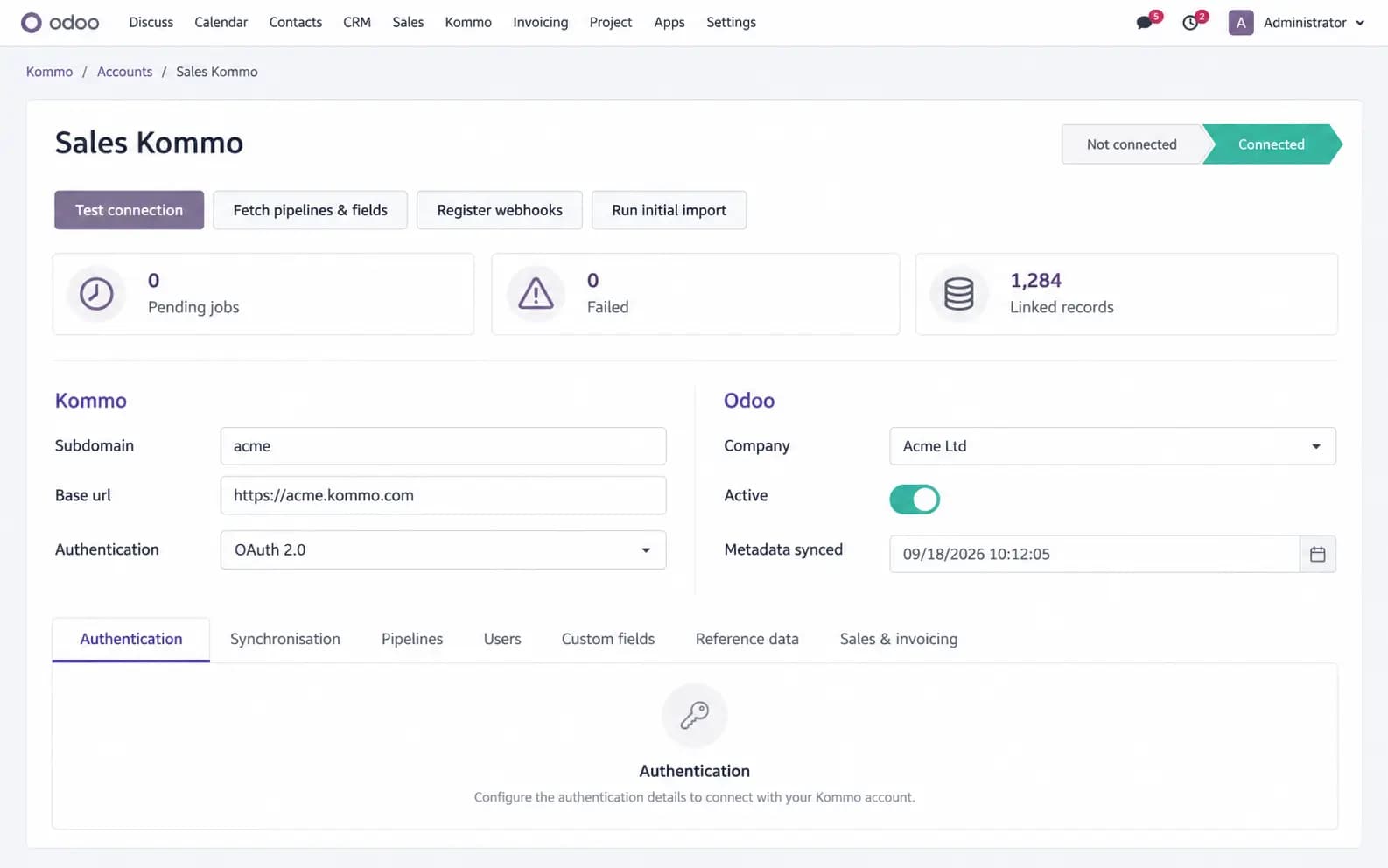
Task: Open the Kommo menu
Action: (x=468, y=23)
